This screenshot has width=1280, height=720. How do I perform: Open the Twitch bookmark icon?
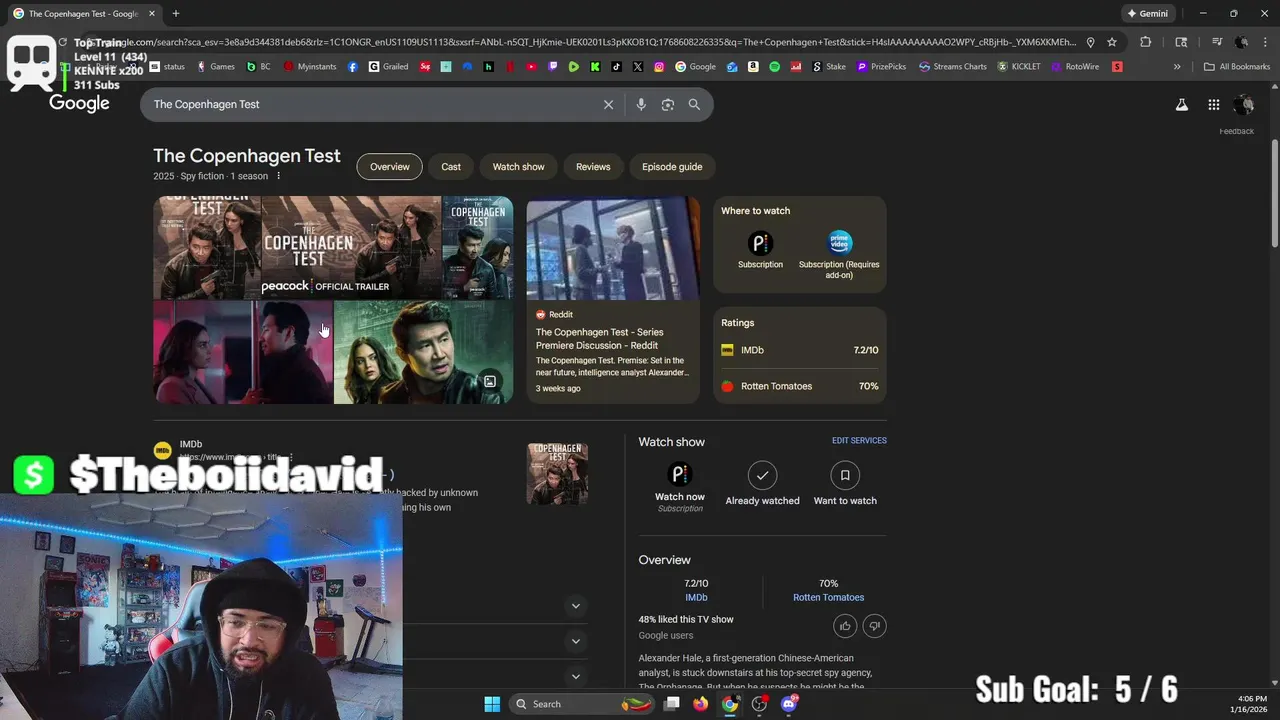553,67
